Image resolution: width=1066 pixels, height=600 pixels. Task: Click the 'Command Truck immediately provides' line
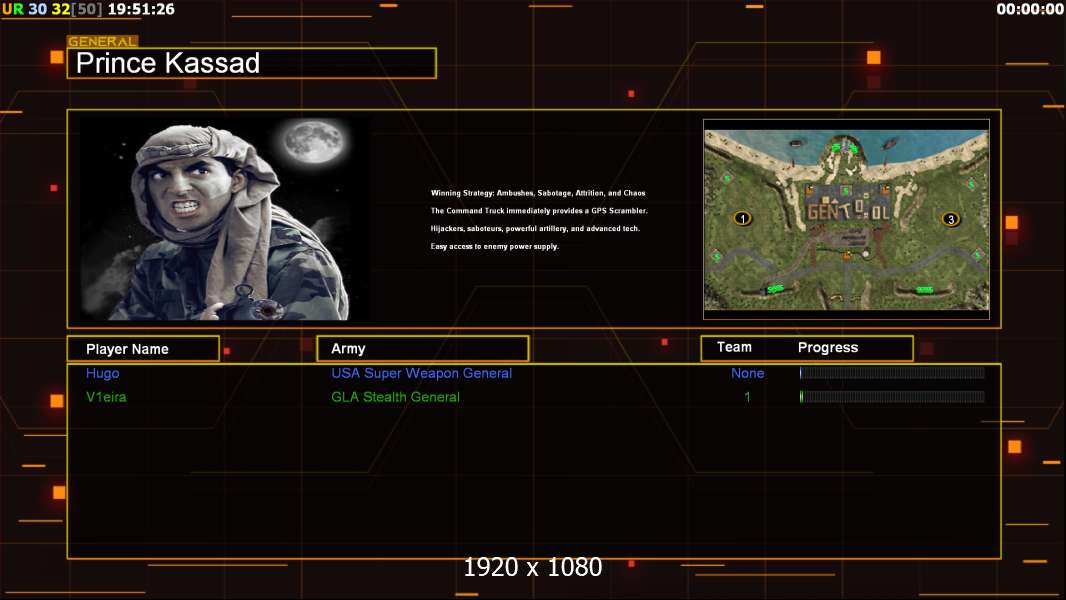[x=539, y=211]
